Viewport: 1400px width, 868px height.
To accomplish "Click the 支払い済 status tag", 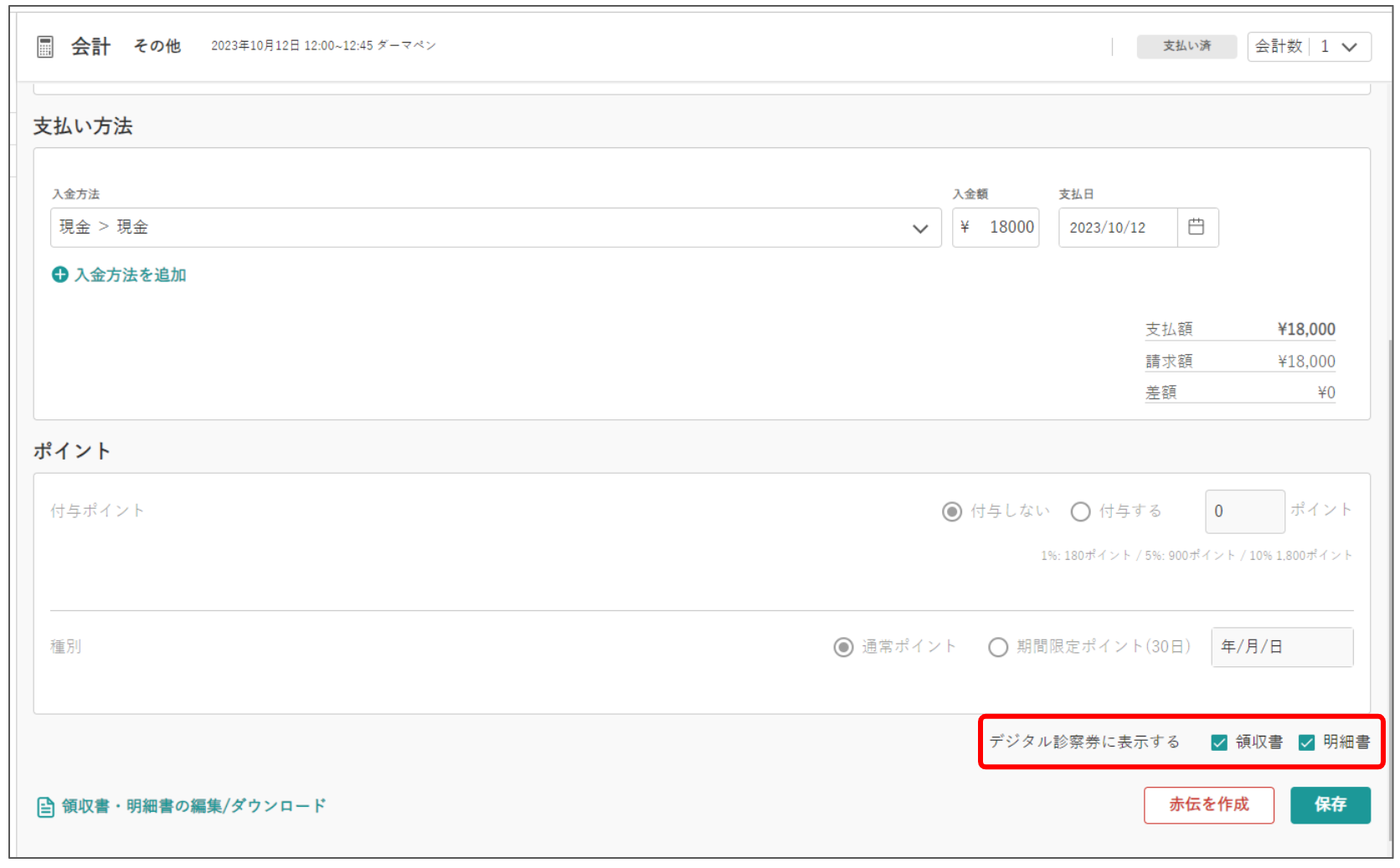I will [1186, 46].
